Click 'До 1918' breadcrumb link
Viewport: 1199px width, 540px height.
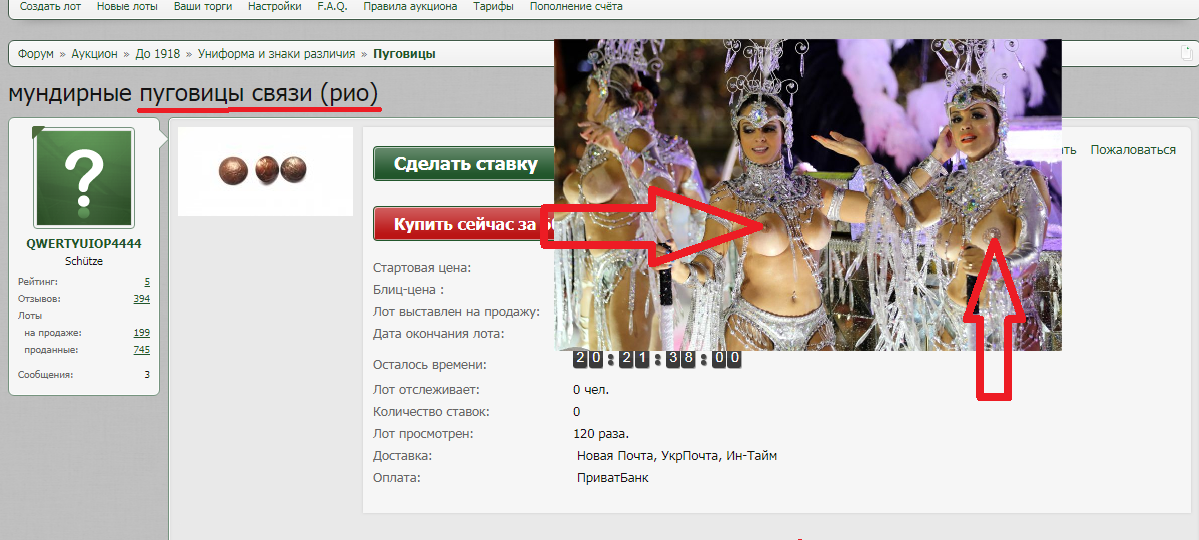pos(158,54)
